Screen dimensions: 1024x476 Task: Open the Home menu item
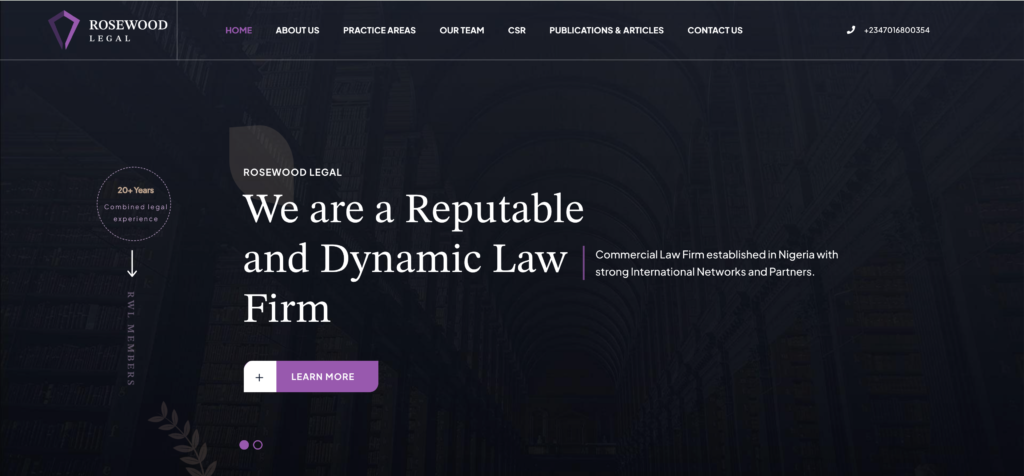click(238, 30)
